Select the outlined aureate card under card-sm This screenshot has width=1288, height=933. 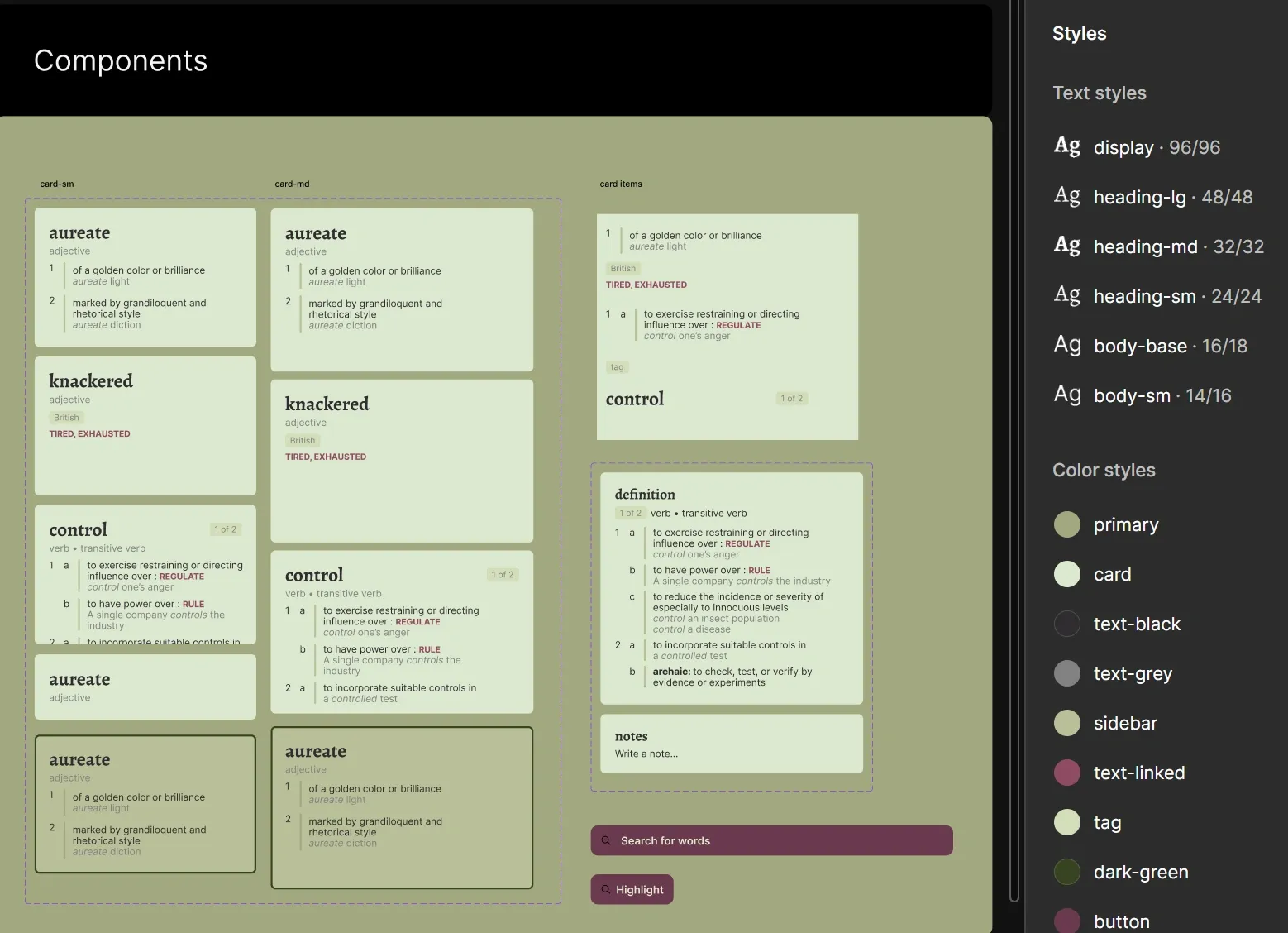pyautogui.click(x=145, y=804)
